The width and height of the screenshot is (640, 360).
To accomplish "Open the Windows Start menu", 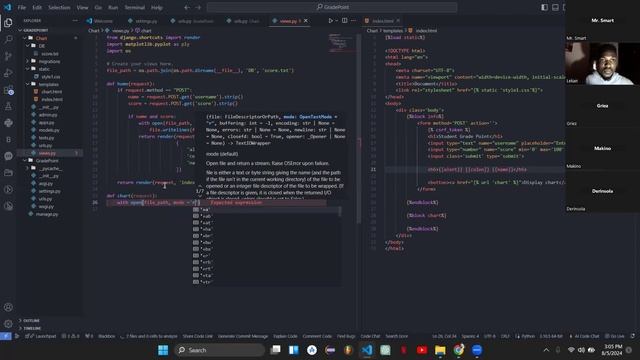I will 163,350.
